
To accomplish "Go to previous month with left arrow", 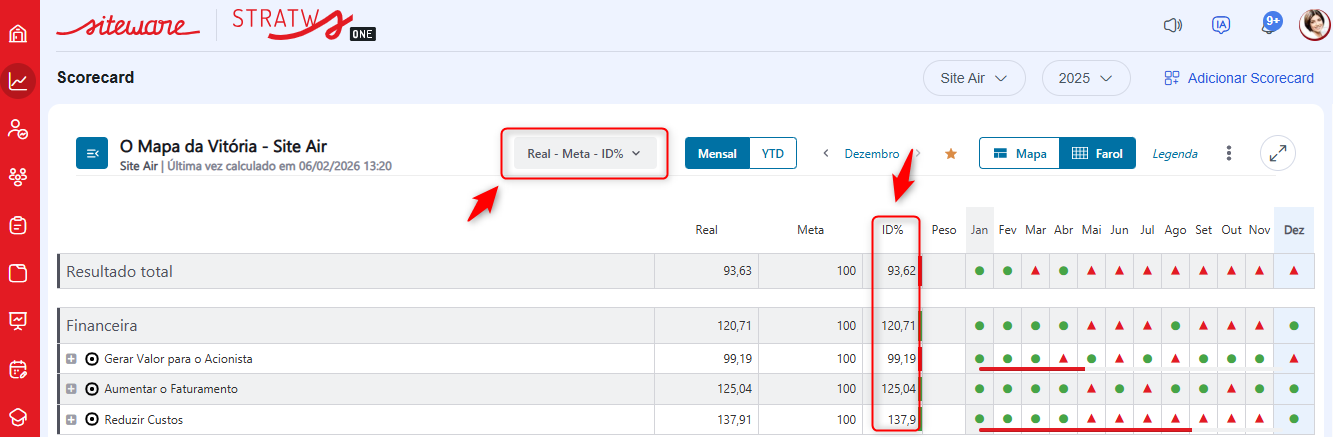I will tap(826, 154).
